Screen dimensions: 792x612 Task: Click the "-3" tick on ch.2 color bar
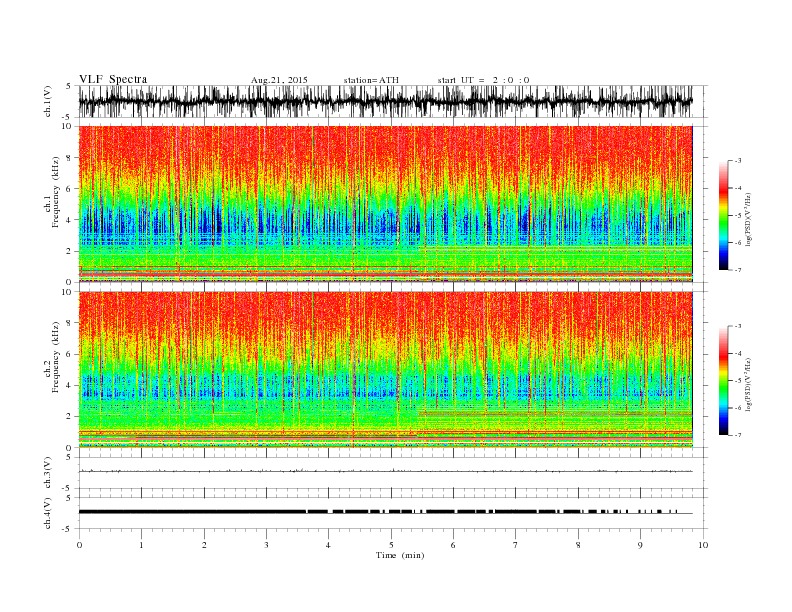737,326
